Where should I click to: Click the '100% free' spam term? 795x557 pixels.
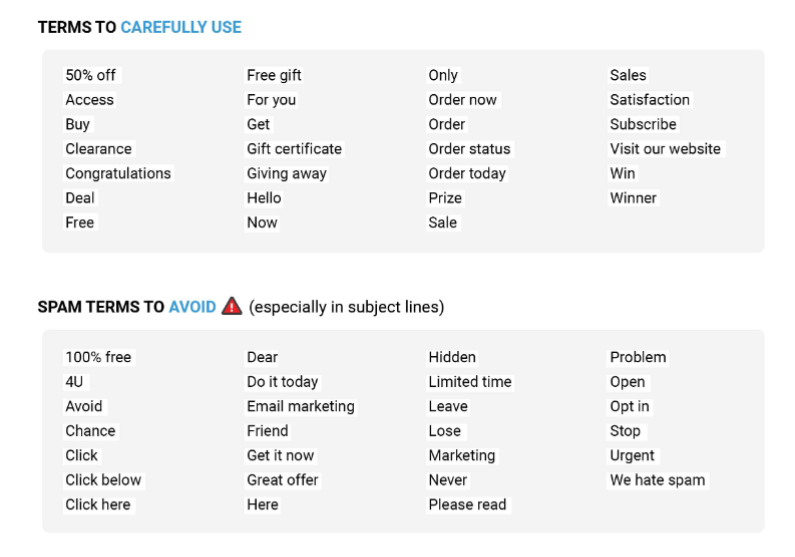(99, 357)
